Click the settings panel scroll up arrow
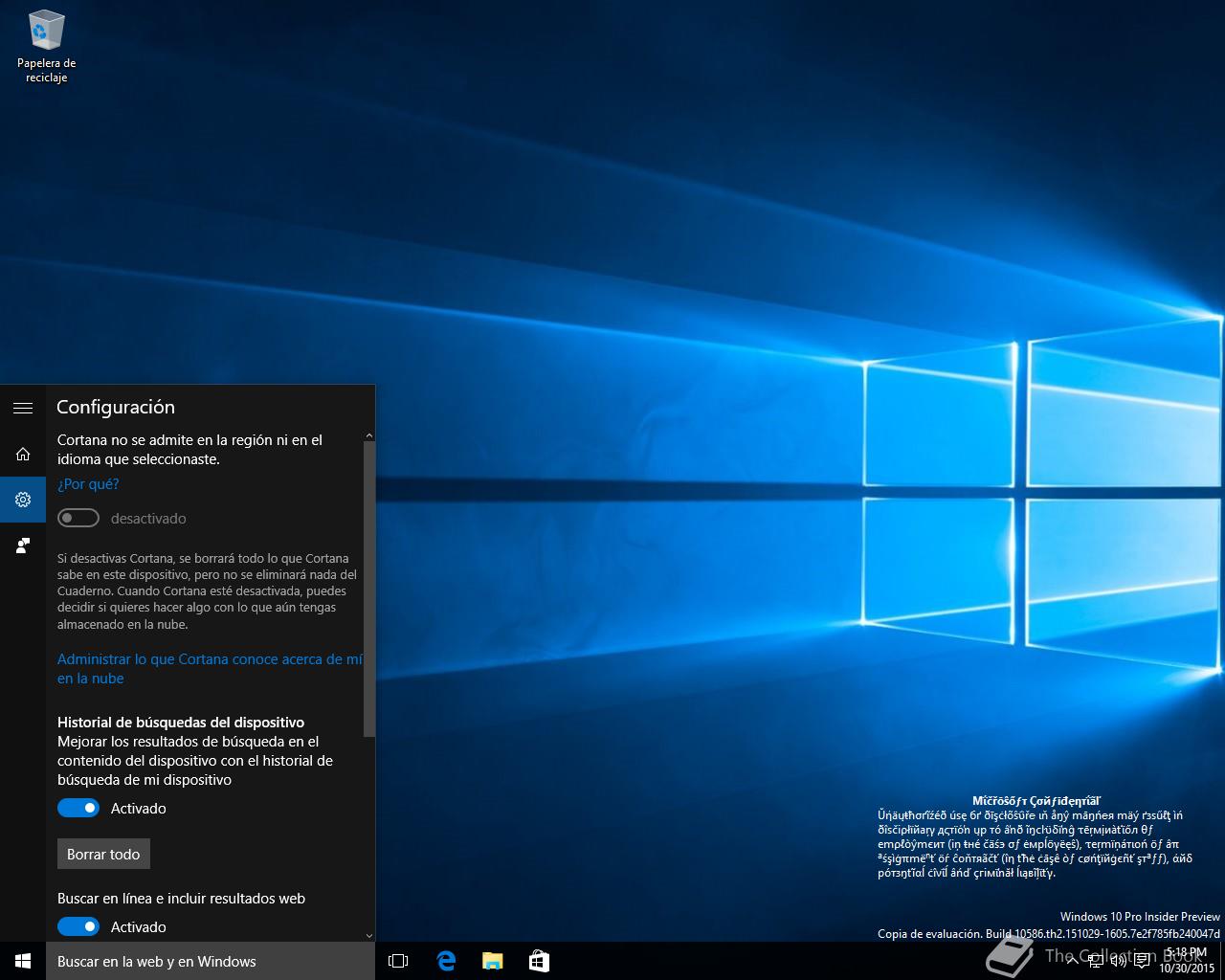 (369, 436)
